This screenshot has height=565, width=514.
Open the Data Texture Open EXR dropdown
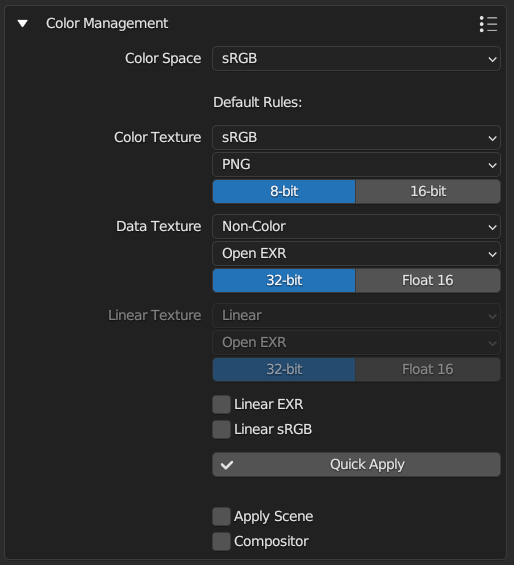(356, 253)
